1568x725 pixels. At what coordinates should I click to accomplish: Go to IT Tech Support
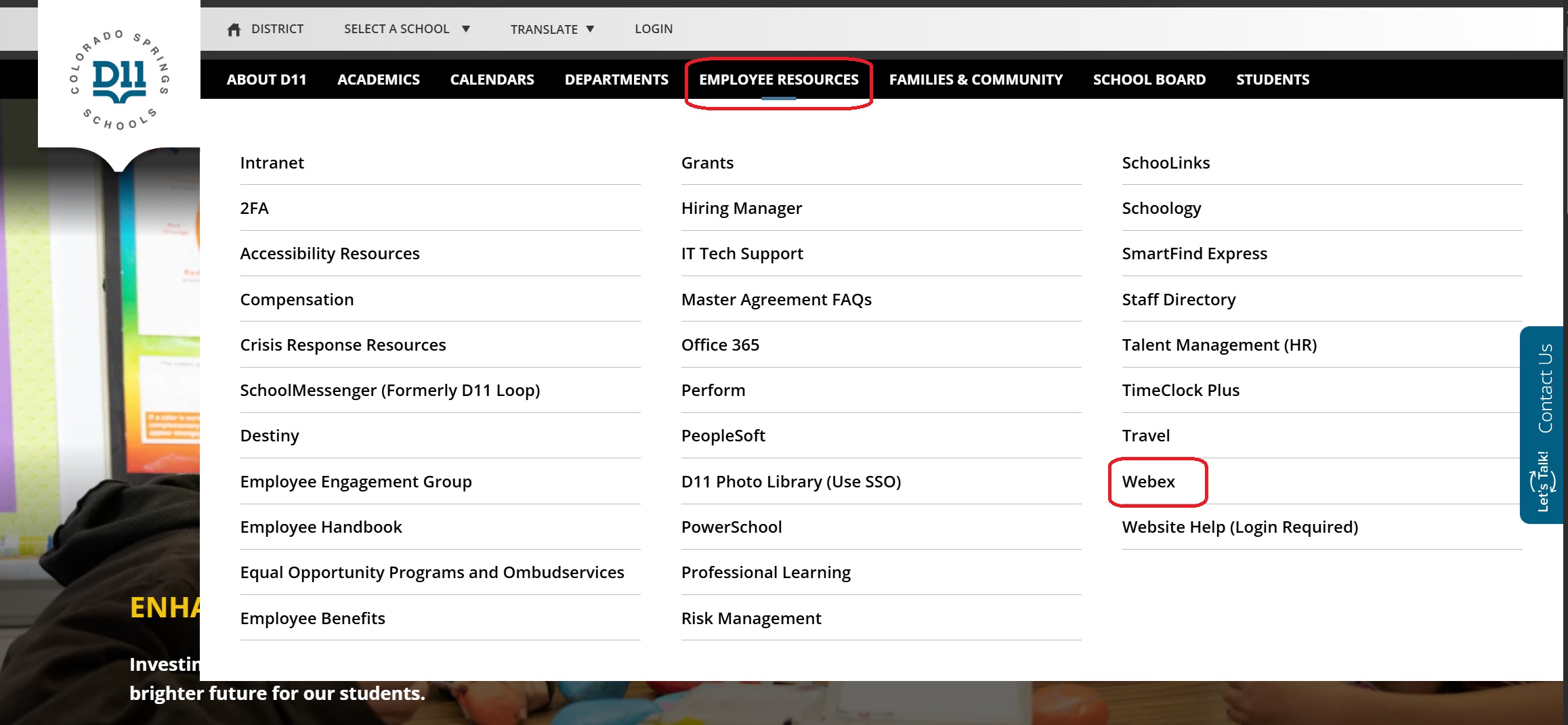742,253
